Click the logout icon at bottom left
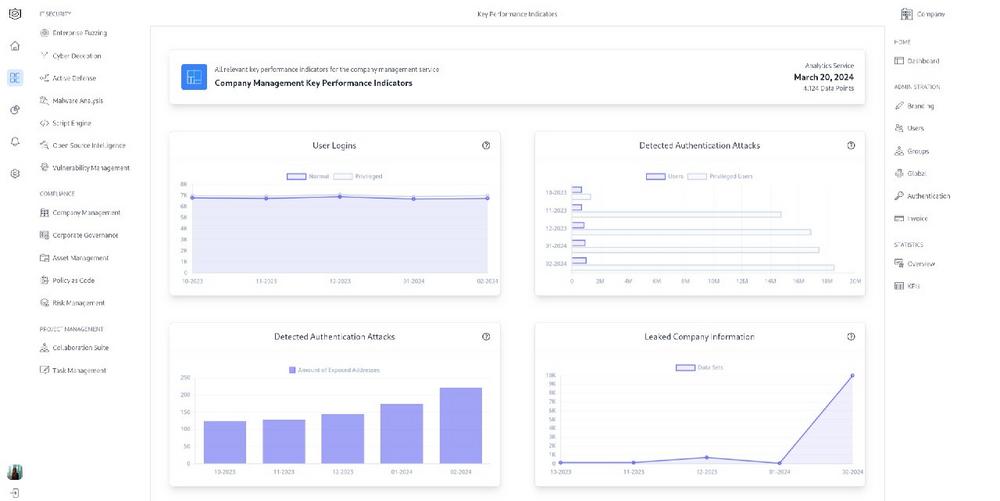Image resolution: width=1000 pixels, height=501 pixels. click(14, 492)
